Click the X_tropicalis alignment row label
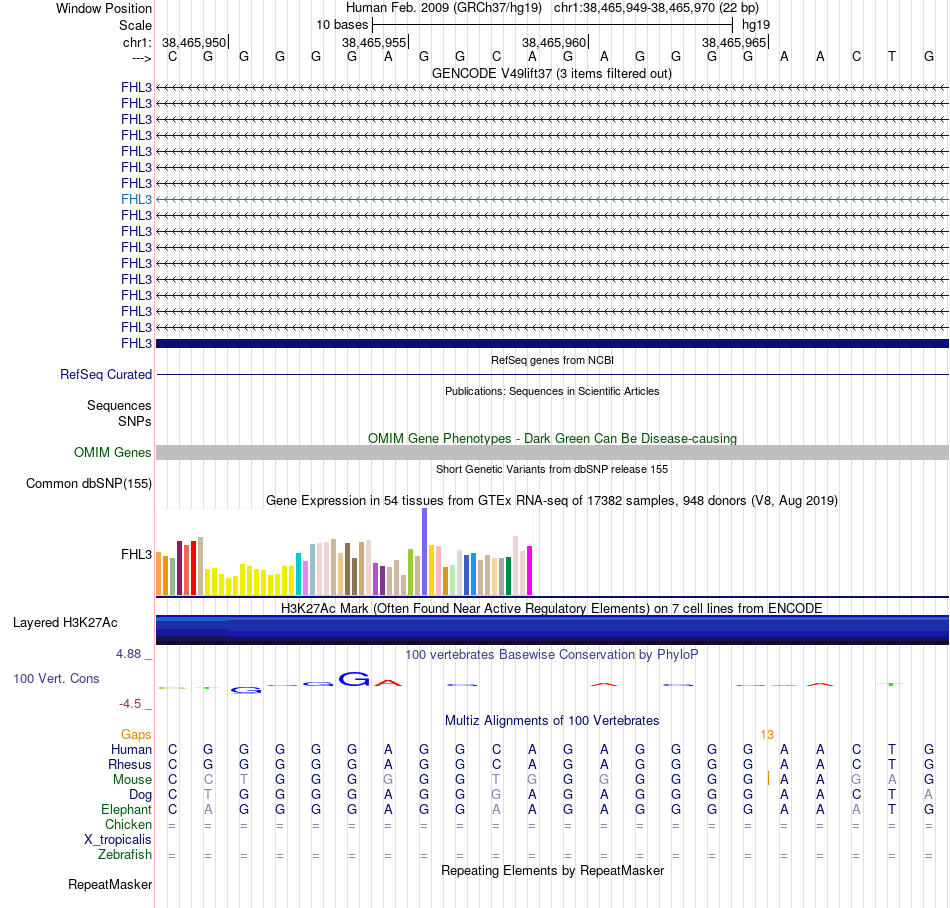Screen dimensions: 950x908 (x=118, y=840)
